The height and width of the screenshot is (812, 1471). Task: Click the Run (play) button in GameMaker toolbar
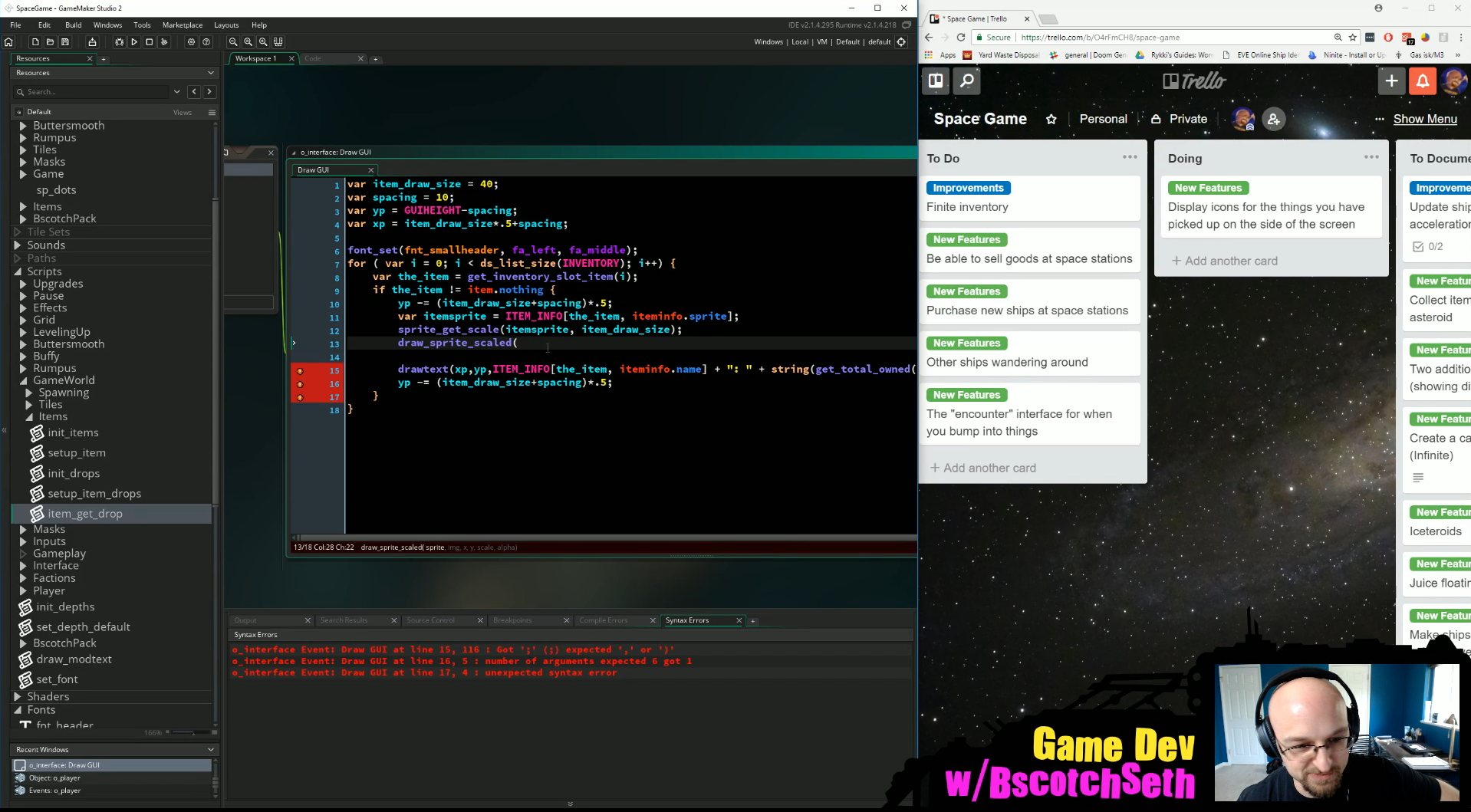click(134, 42)
